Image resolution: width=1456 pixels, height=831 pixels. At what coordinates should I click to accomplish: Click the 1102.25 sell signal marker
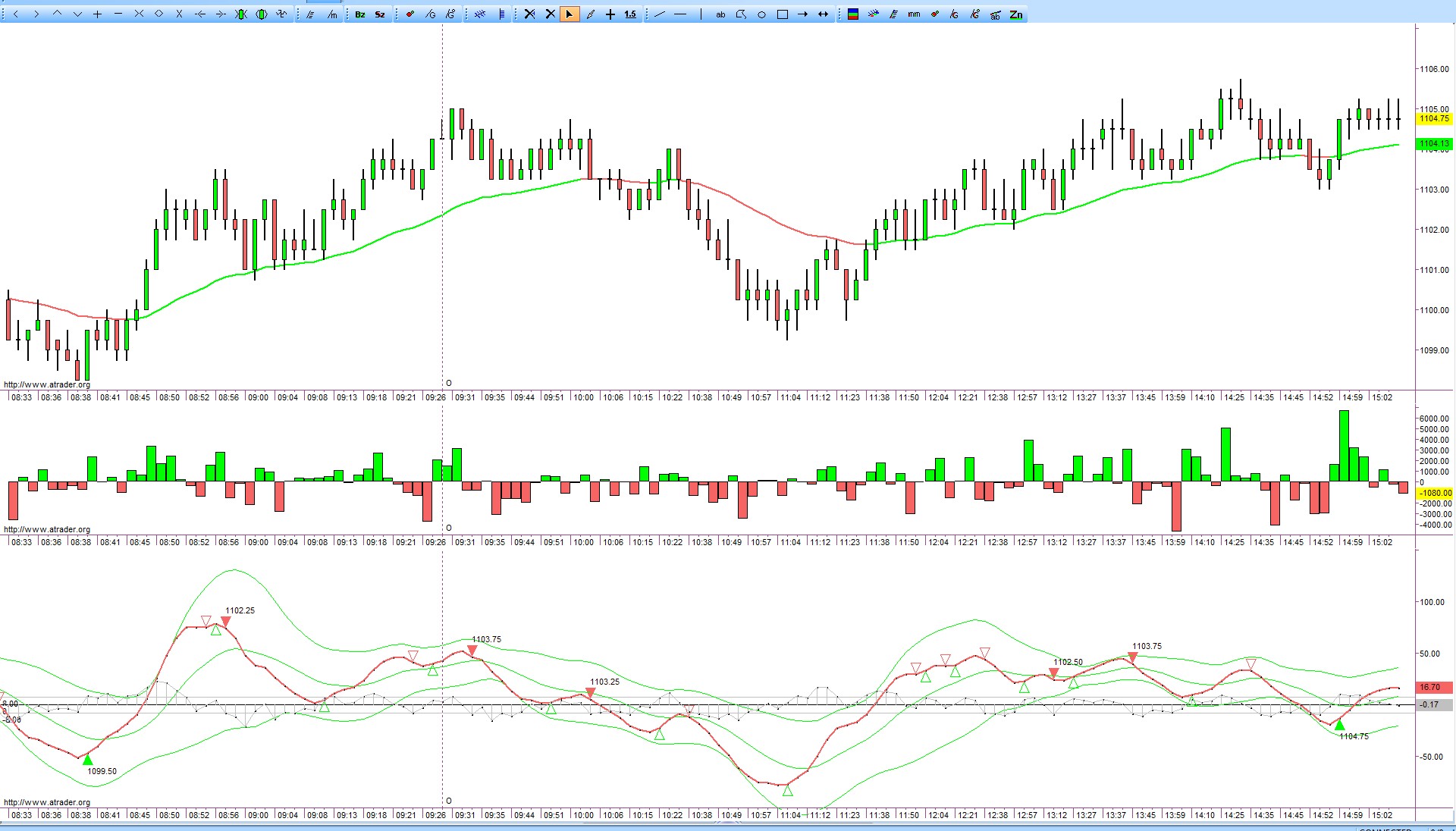coord(225,622)
